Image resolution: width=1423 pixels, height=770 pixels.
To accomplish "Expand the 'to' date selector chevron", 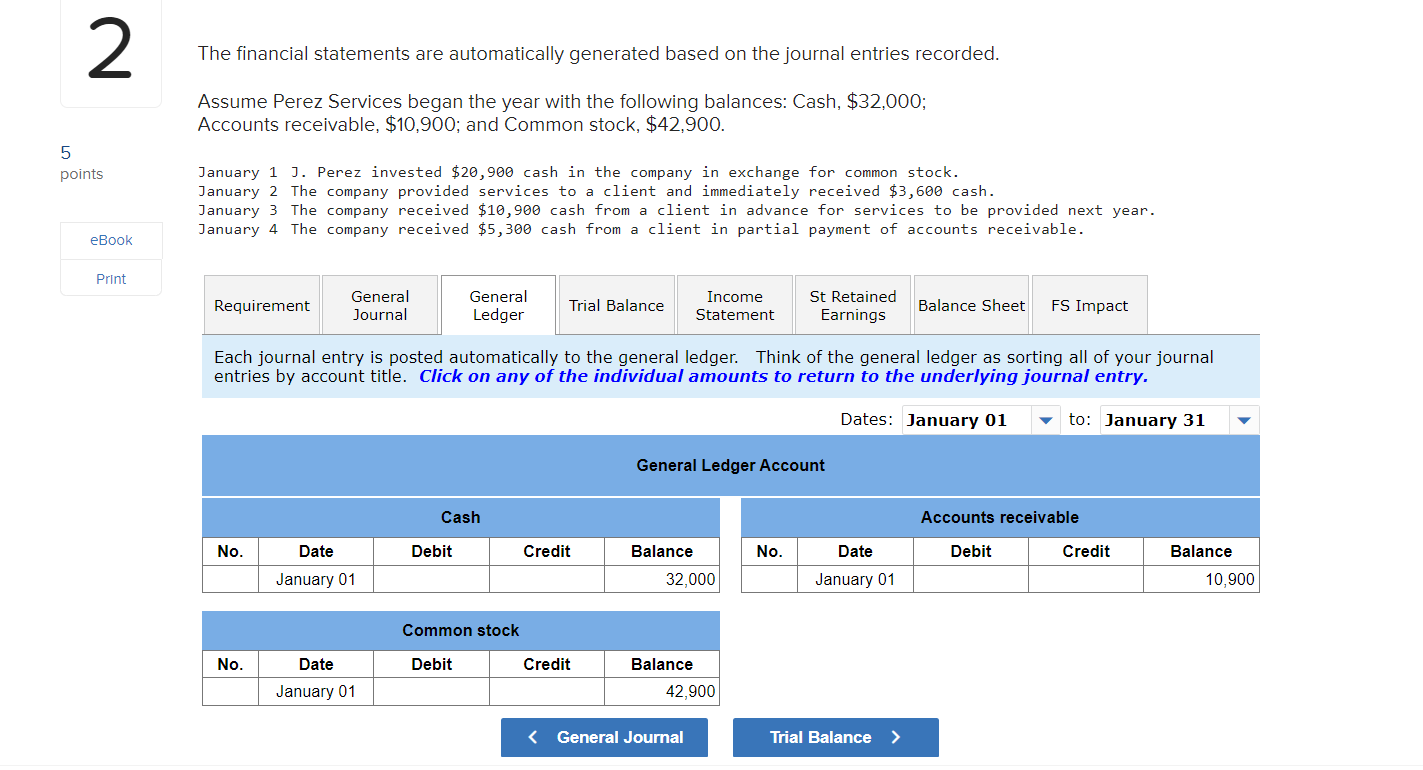I will pyautogui.click(x=1243, y=419).
